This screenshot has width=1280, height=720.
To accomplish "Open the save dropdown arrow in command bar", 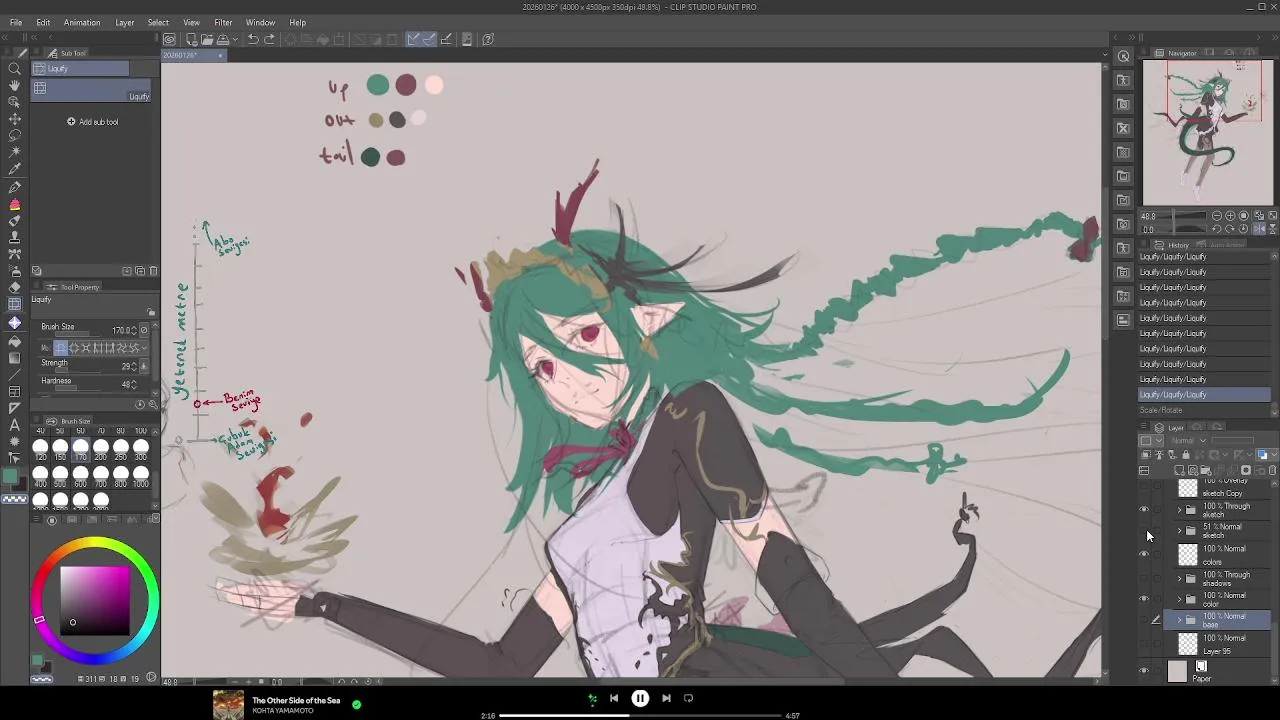I will tap(235, 39).
